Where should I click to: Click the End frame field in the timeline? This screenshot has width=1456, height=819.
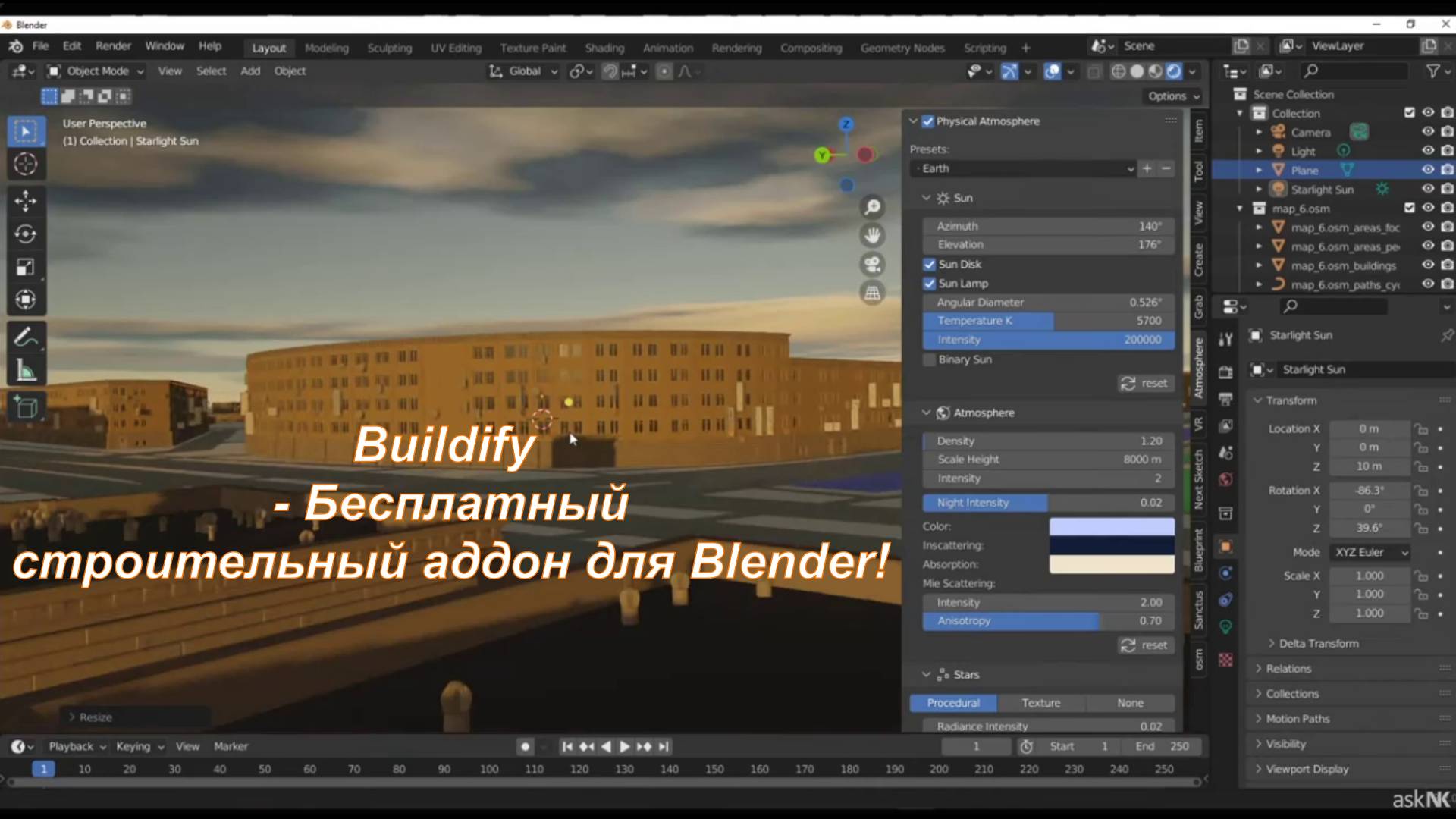[1162, 746]
